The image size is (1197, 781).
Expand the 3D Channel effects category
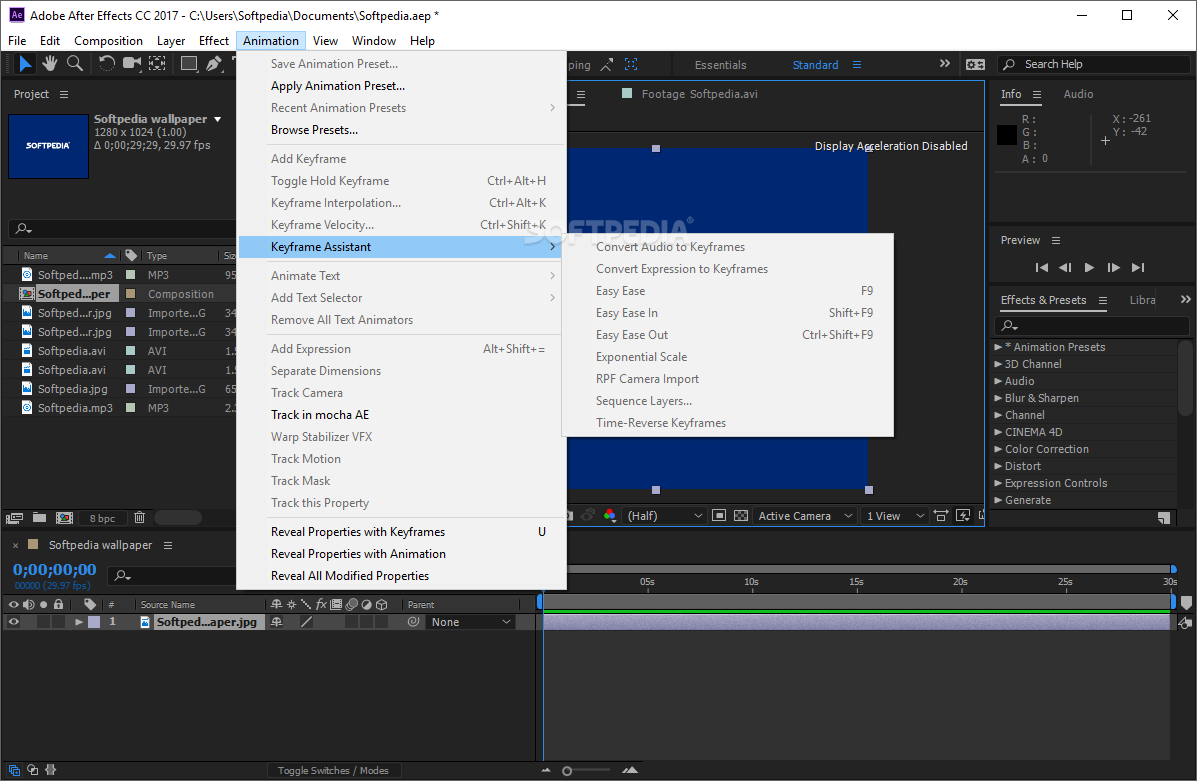tap(998, 365)
